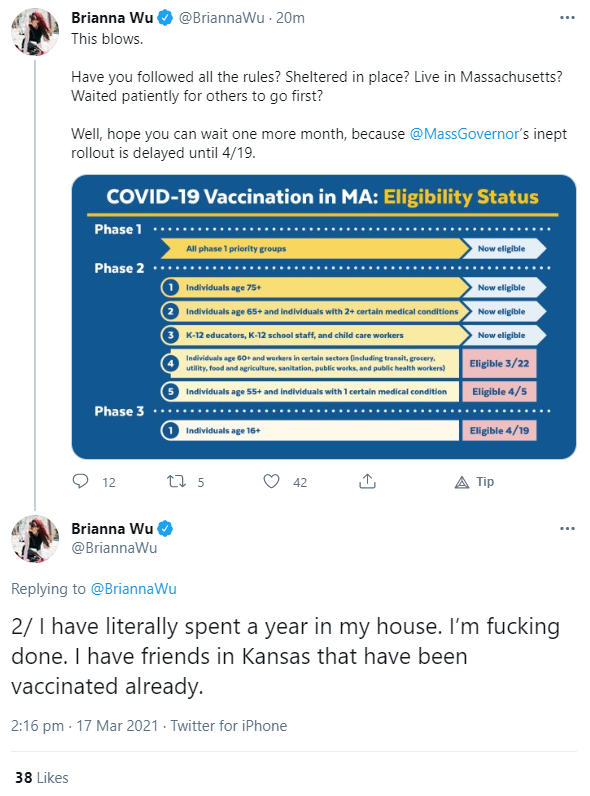Click the reply speech bubble icon

click(x=80, y=481)
